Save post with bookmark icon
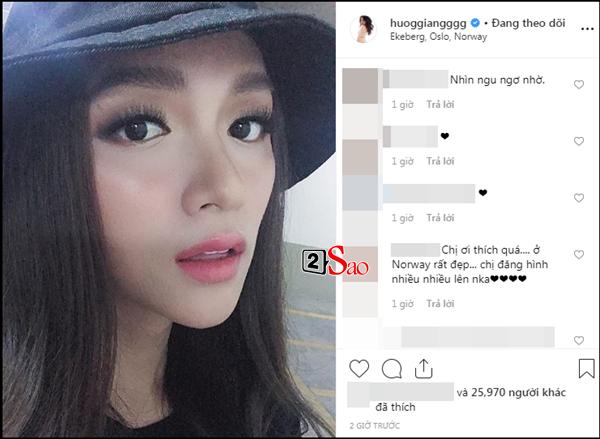 coord(586,368)
